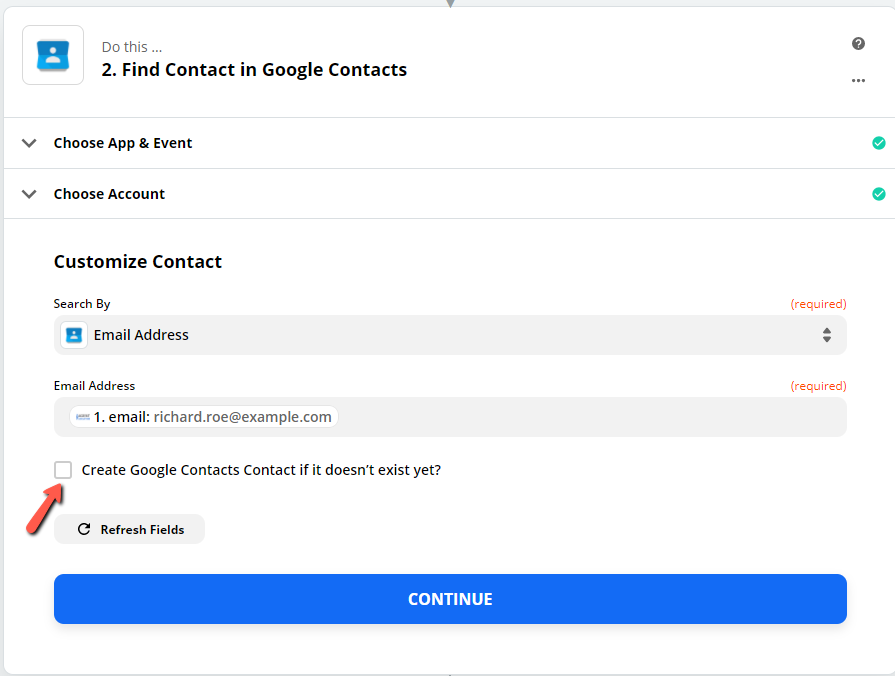895x676 pixels.
Task: Click the Search By up-down arrows
Action: pos(827,335)
